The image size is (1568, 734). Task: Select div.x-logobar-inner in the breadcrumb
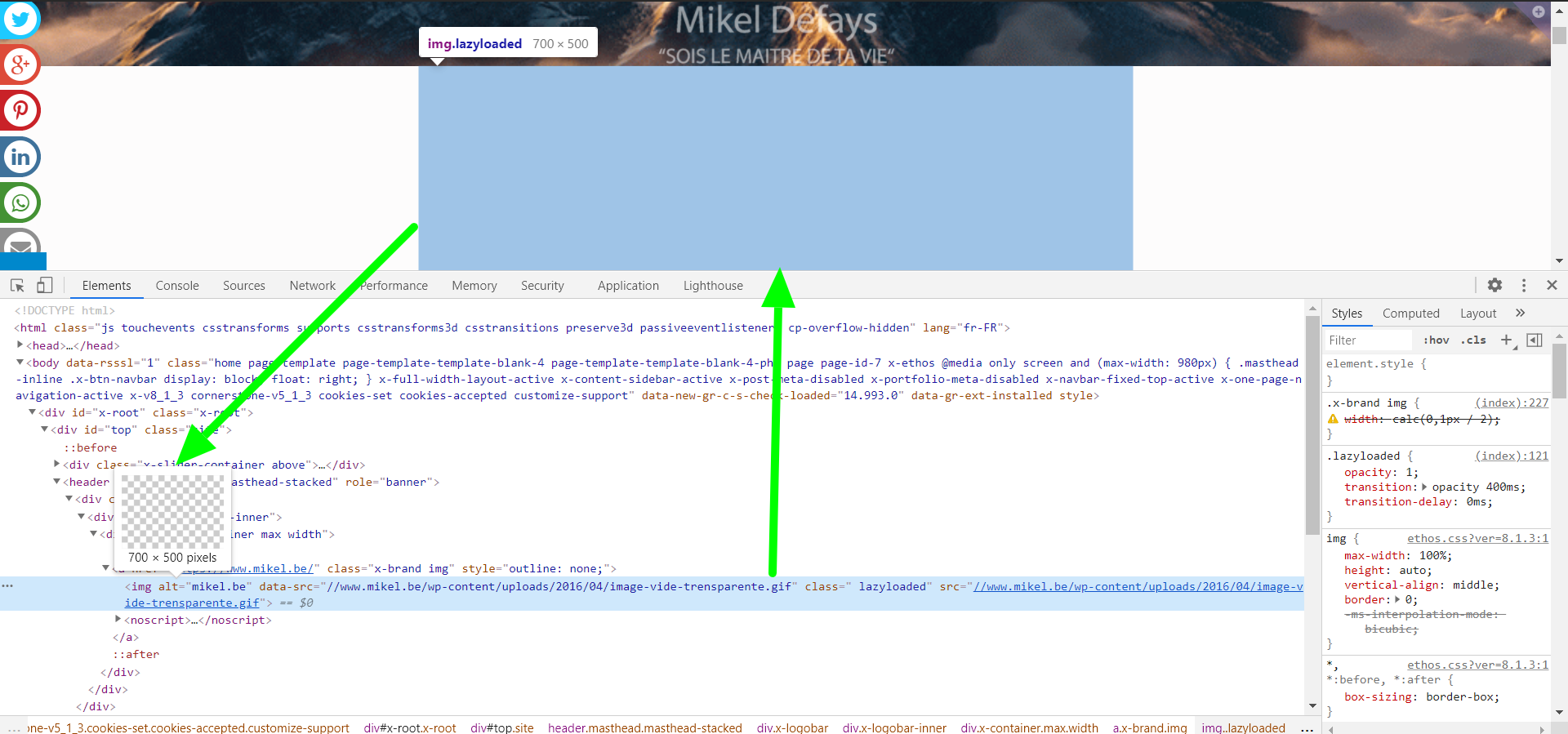[894, 727]
